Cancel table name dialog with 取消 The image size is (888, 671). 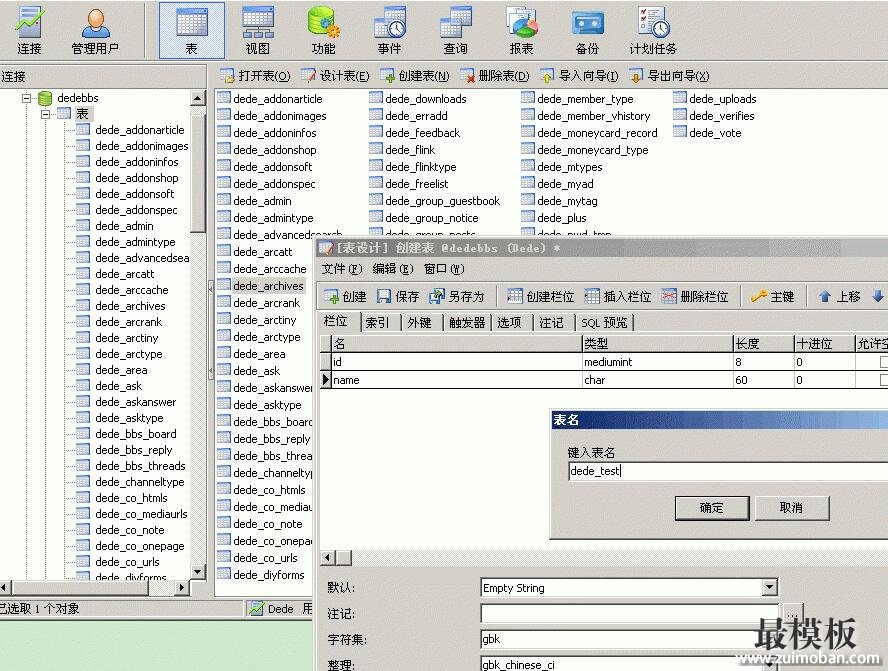coord(791,508)
